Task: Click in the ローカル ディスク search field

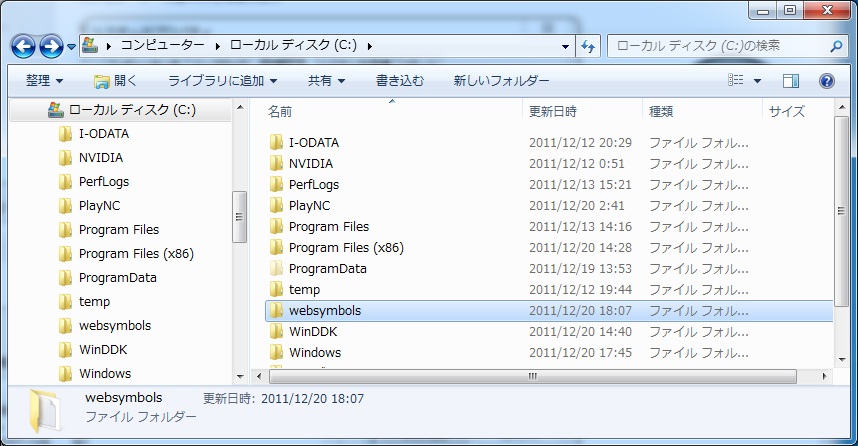Action: 715,46
